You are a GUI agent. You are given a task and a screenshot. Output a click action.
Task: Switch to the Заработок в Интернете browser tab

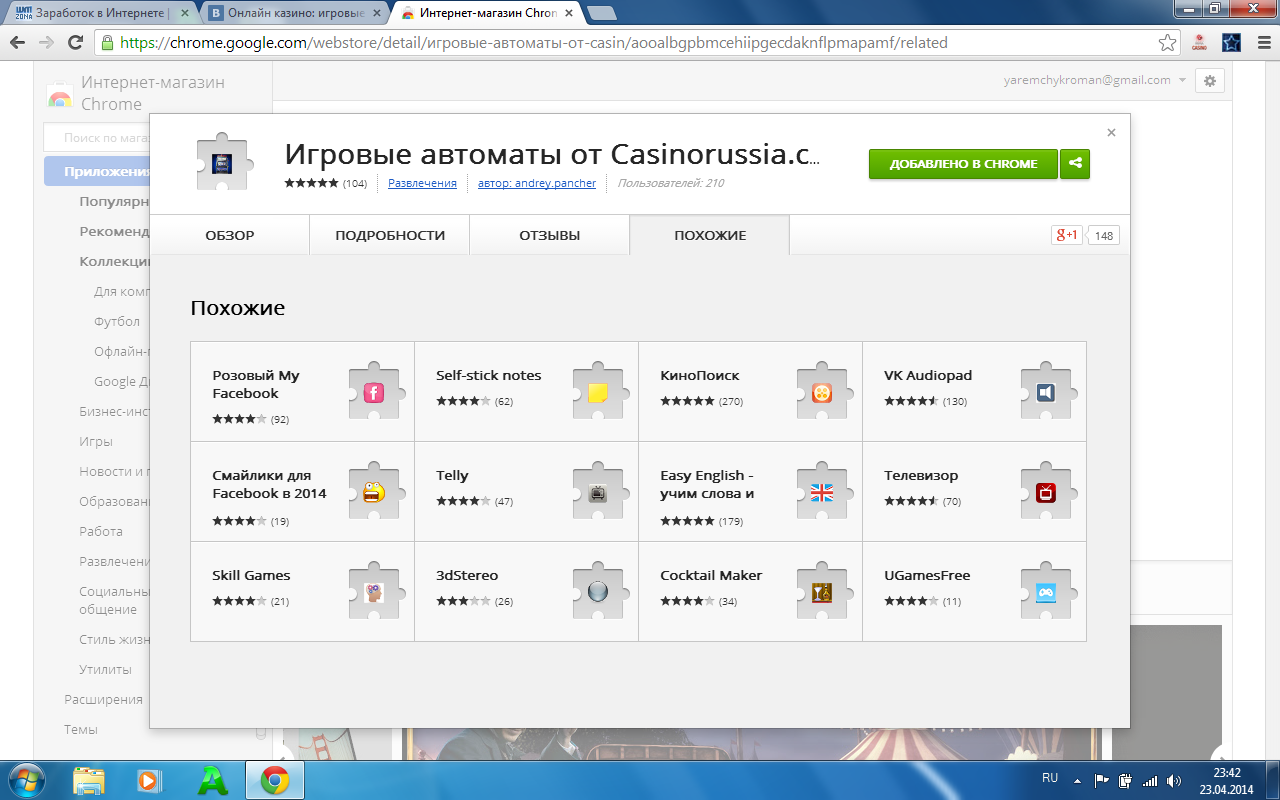(100, 13)
